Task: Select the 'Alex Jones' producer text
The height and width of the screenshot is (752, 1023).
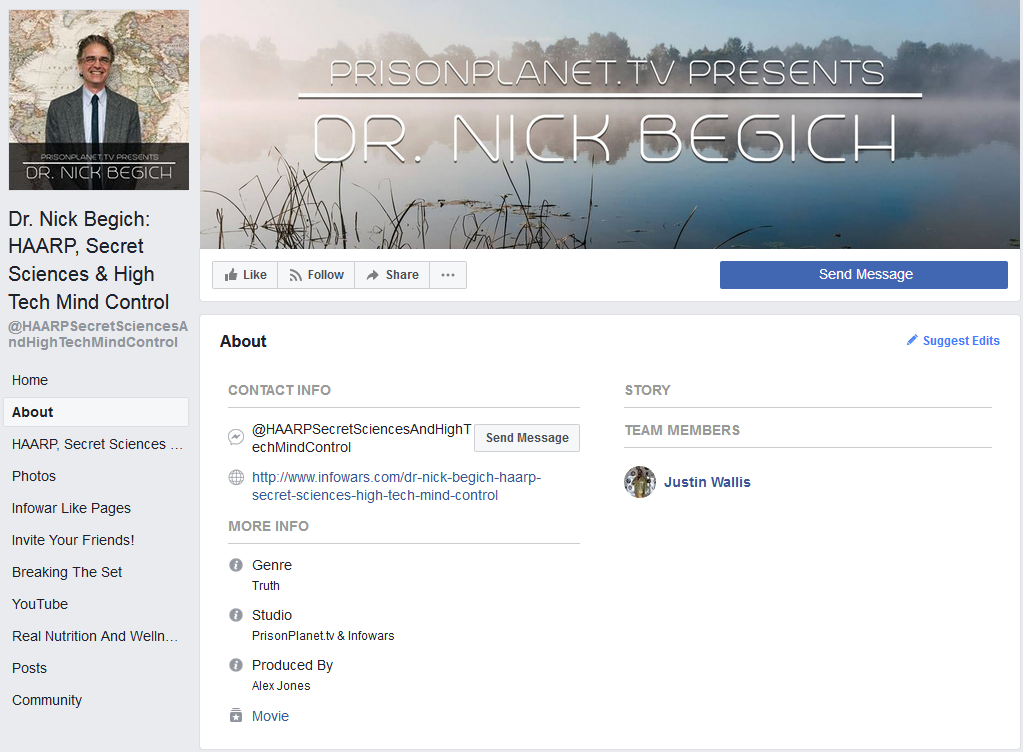Action: 281,685
